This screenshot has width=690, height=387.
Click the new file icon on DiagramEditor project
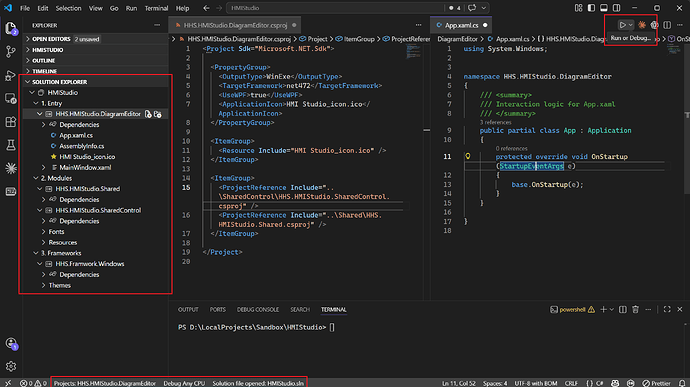click(148, 114)
